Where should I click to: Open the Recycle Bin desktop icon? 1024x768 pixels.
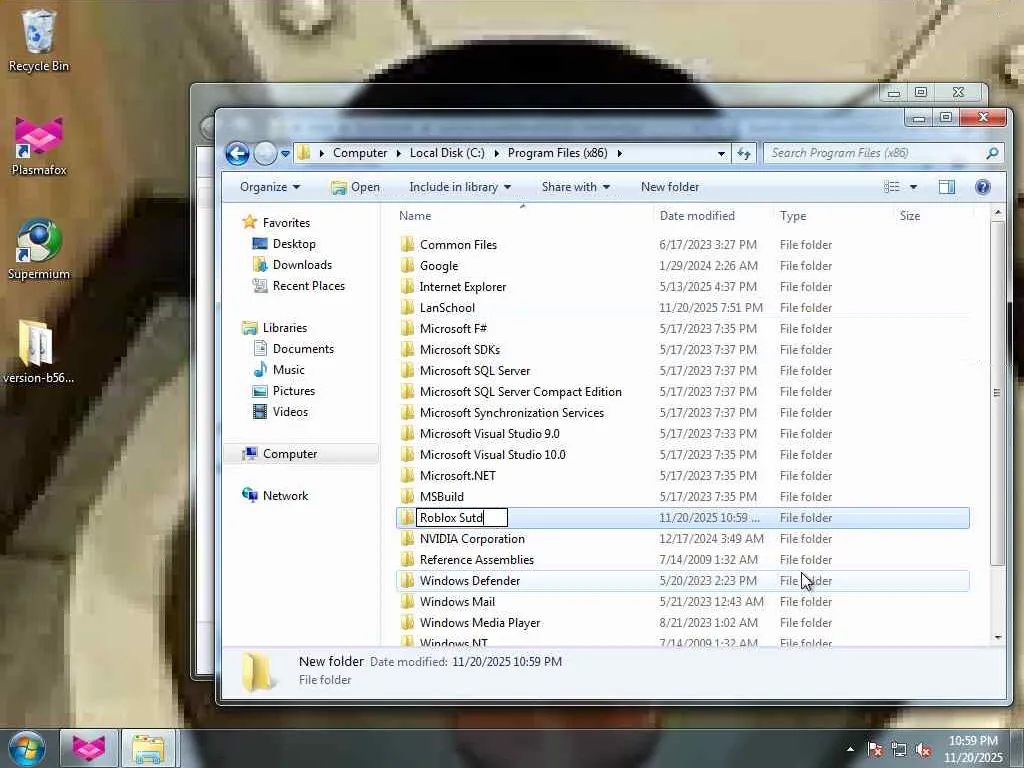[39, 40]
